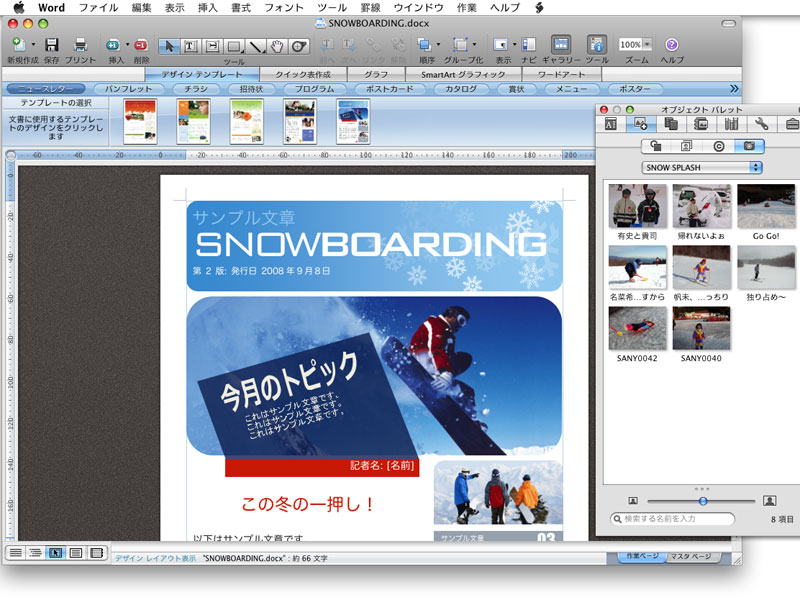
Task: Switch to the ワードアート tab
Action: pos(561,74)
